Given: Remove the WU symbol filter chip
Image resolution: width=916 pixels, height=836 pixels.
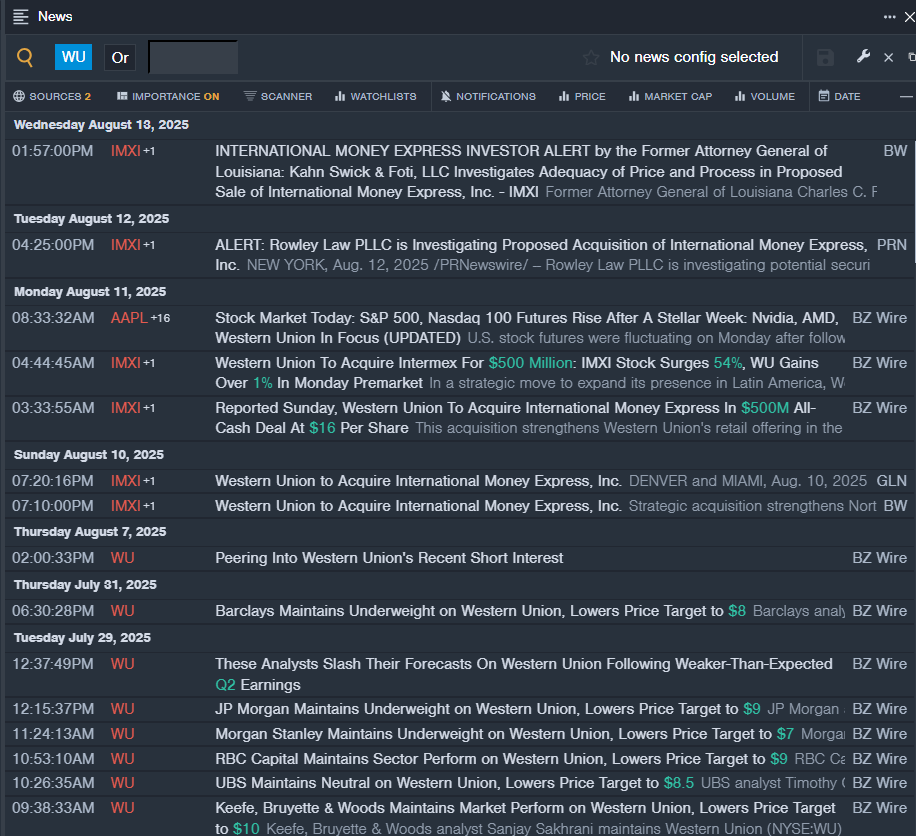Looking at the screenshot, I should tap(74, 57).
